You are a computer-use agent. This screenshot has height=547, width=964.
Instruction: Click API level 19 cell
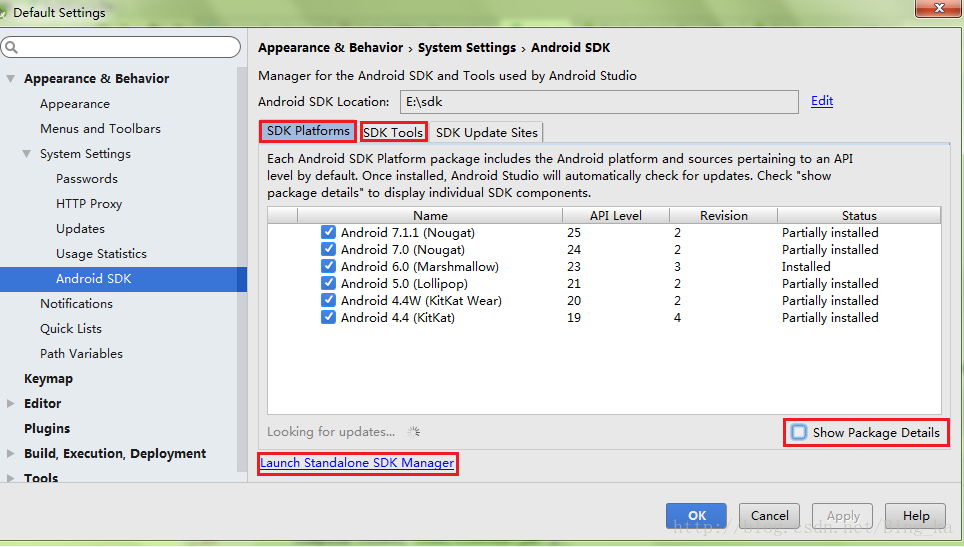pyautogui.click(x=574, y=318)
